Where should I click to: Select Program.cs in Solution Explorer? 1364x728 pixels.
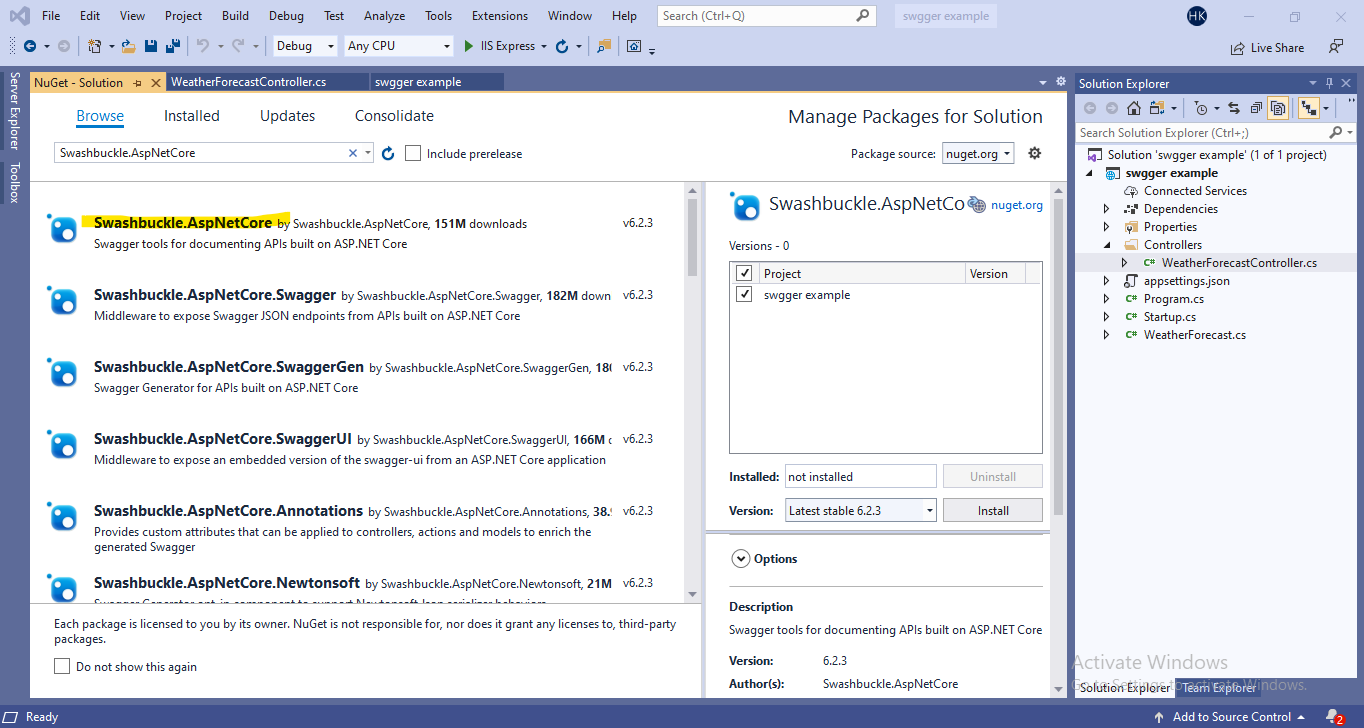click(x=1173, y=299)
